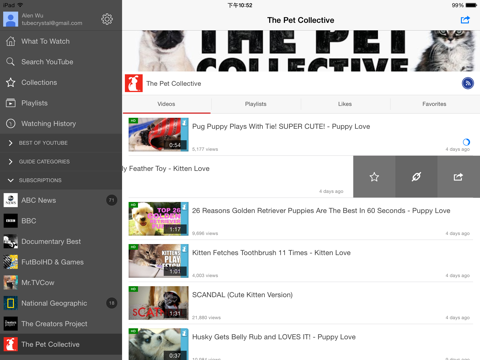
Task: Switch to the Videos tab
Action: (166, 104)
